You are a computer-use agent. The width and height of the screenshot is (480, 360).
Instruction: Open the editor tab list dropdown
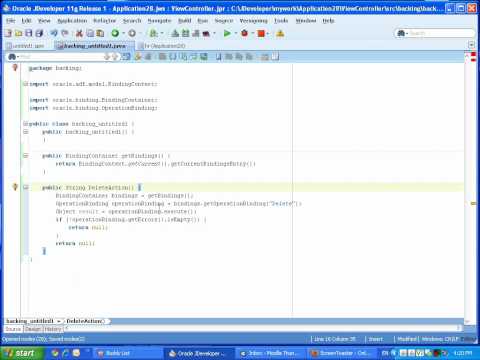click(x=471, y=45)
